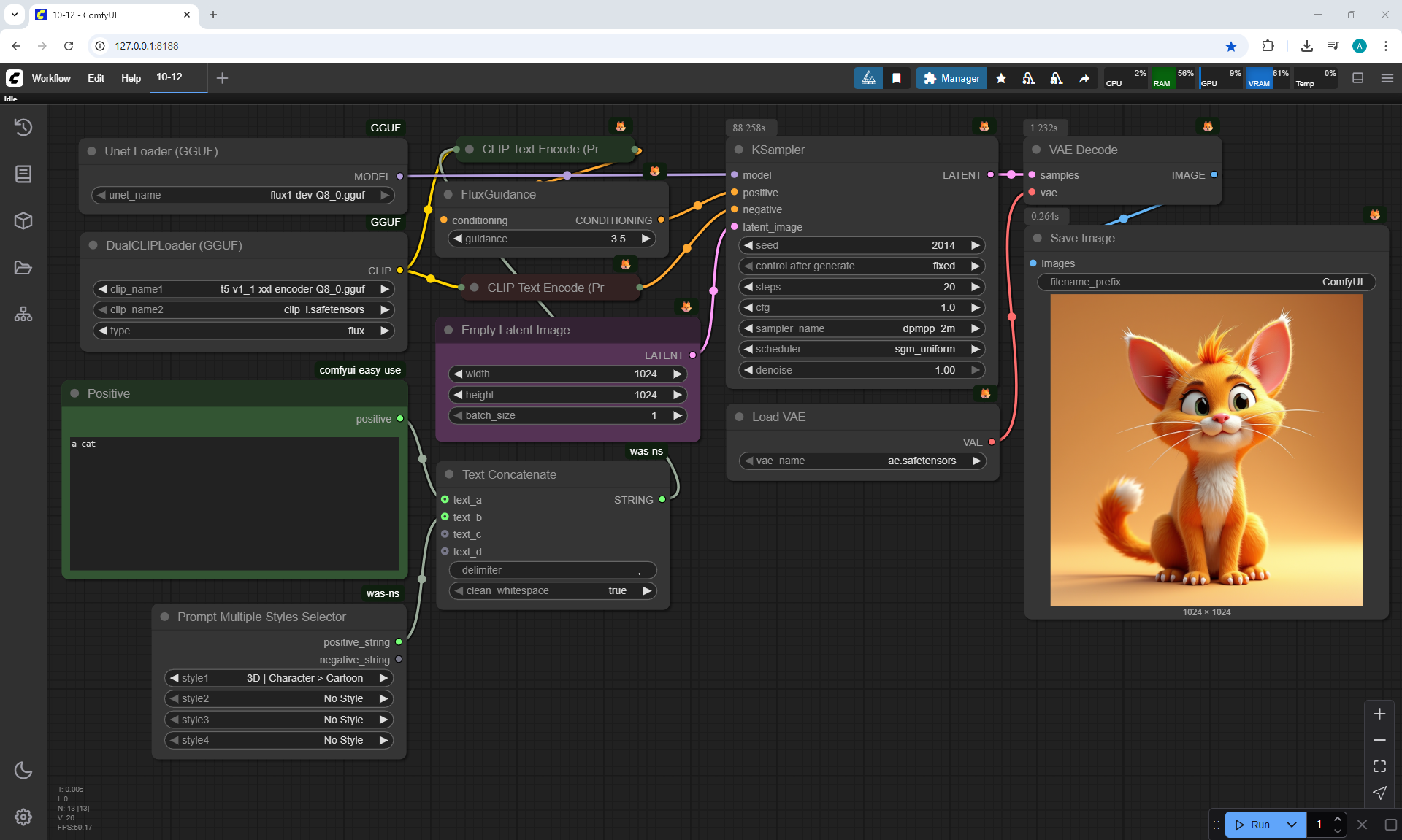Click the fit view icon
Viewport: 1402px width, 840px height.
[x=1379, y=766]
